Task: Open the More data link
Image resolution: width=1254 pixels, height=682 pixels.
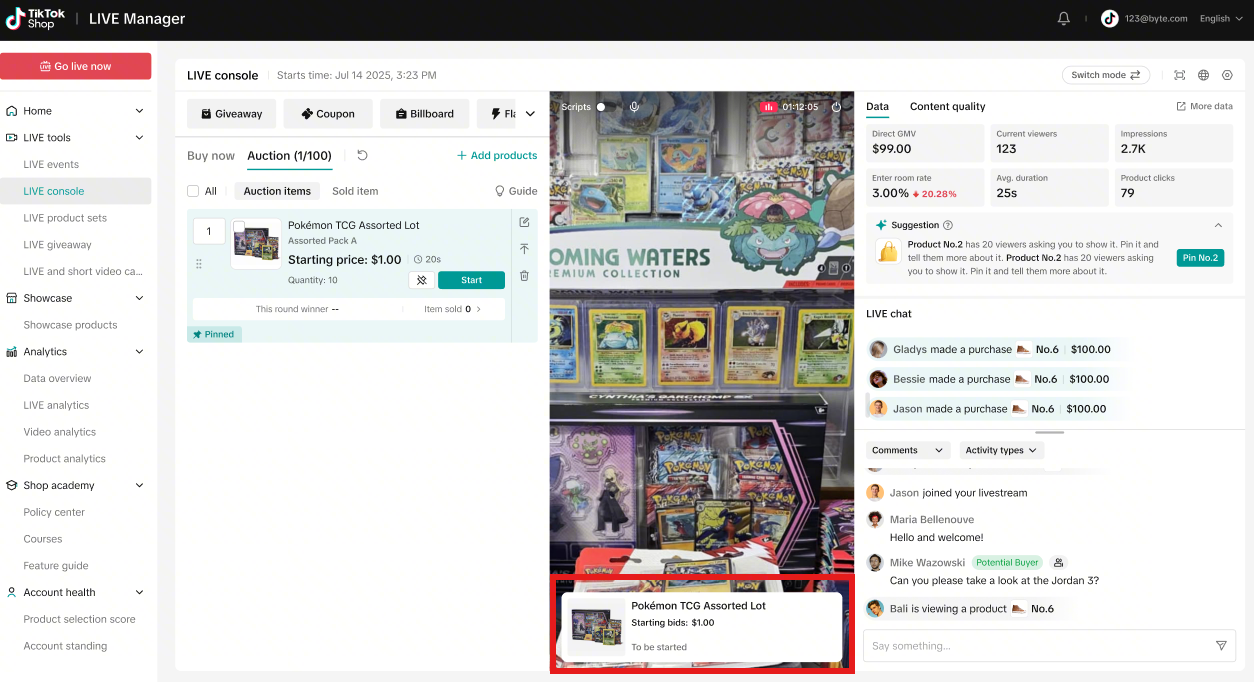Action: pyautogui.click(x=1205, y=106)
